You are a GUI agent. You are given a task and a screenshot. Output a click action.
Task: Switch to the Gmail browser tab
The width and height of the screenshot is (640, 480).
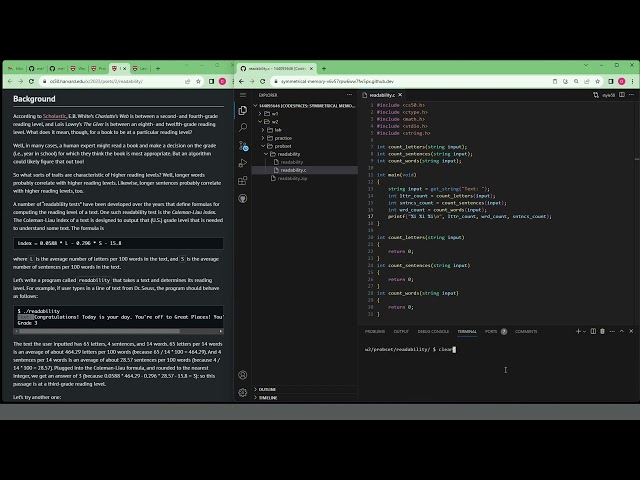pos(16,69)
